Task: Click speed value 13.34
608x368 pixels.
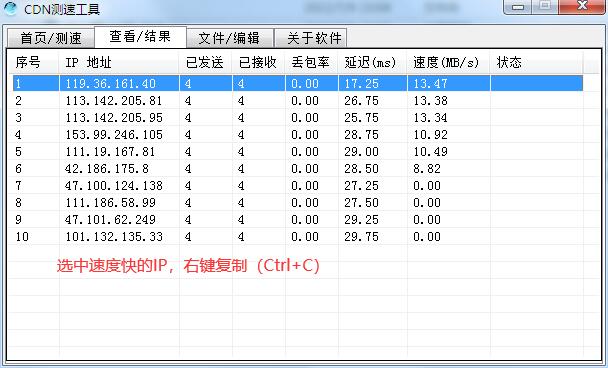Action: [430, 117]
